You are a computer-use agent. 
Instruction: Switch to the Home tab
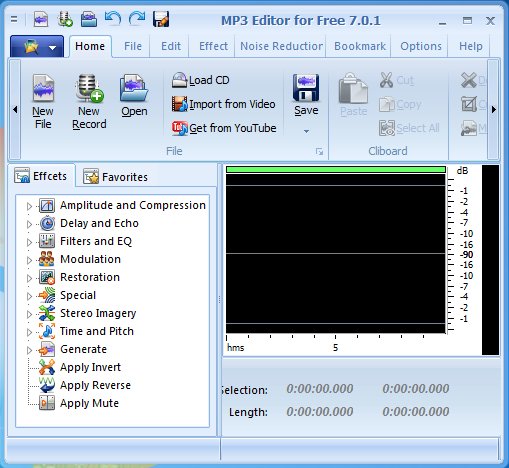point(90,46)
